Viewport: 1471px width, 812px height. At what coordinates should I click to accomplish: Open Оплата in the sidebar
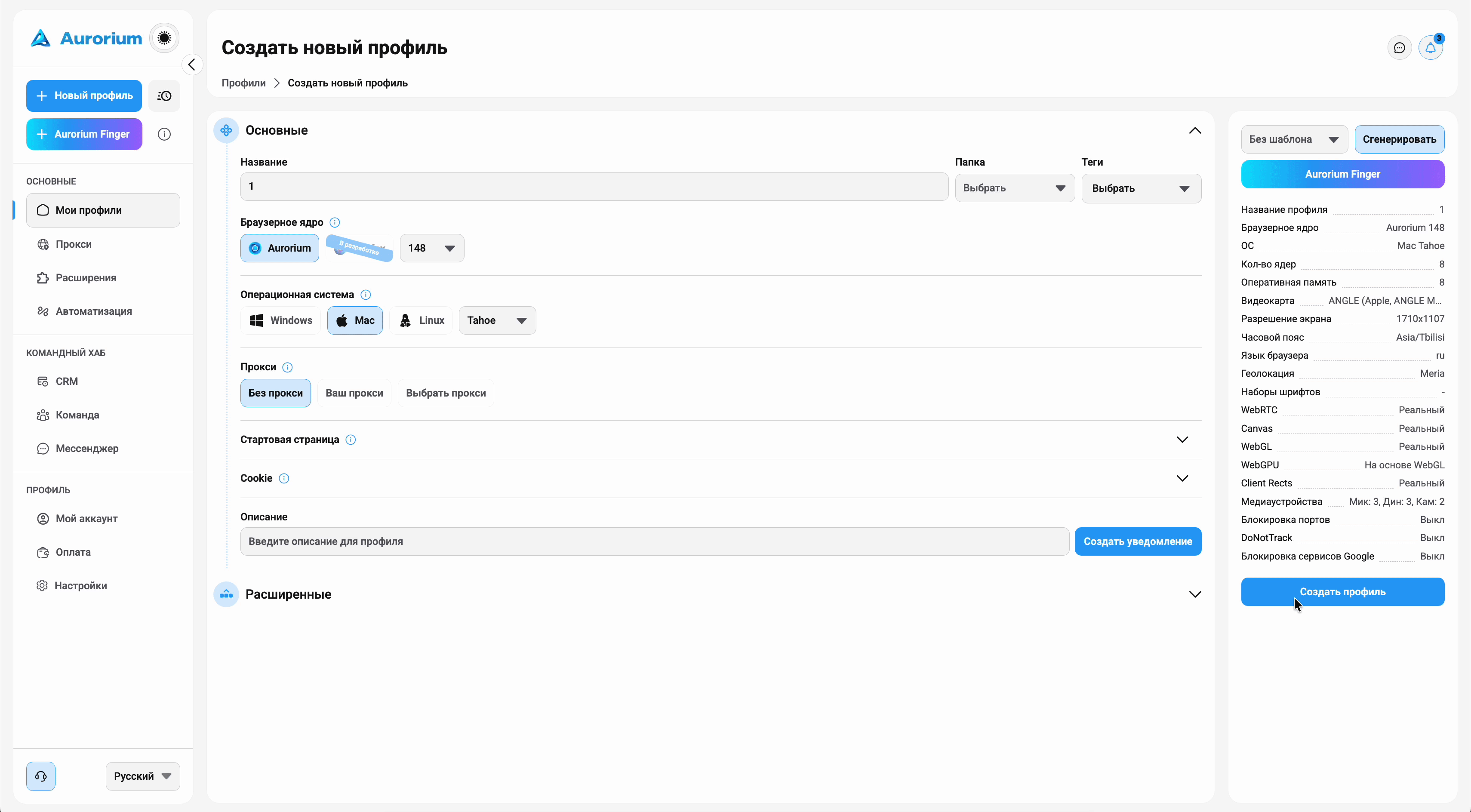click(103, 552)
